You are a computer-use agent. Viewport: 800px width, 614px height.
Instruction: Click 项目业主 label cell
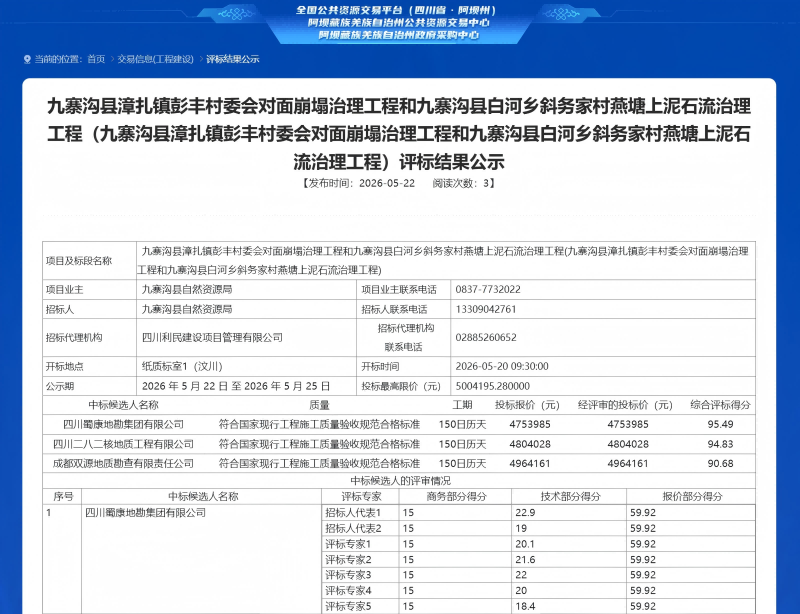click(x=90, y=289)
